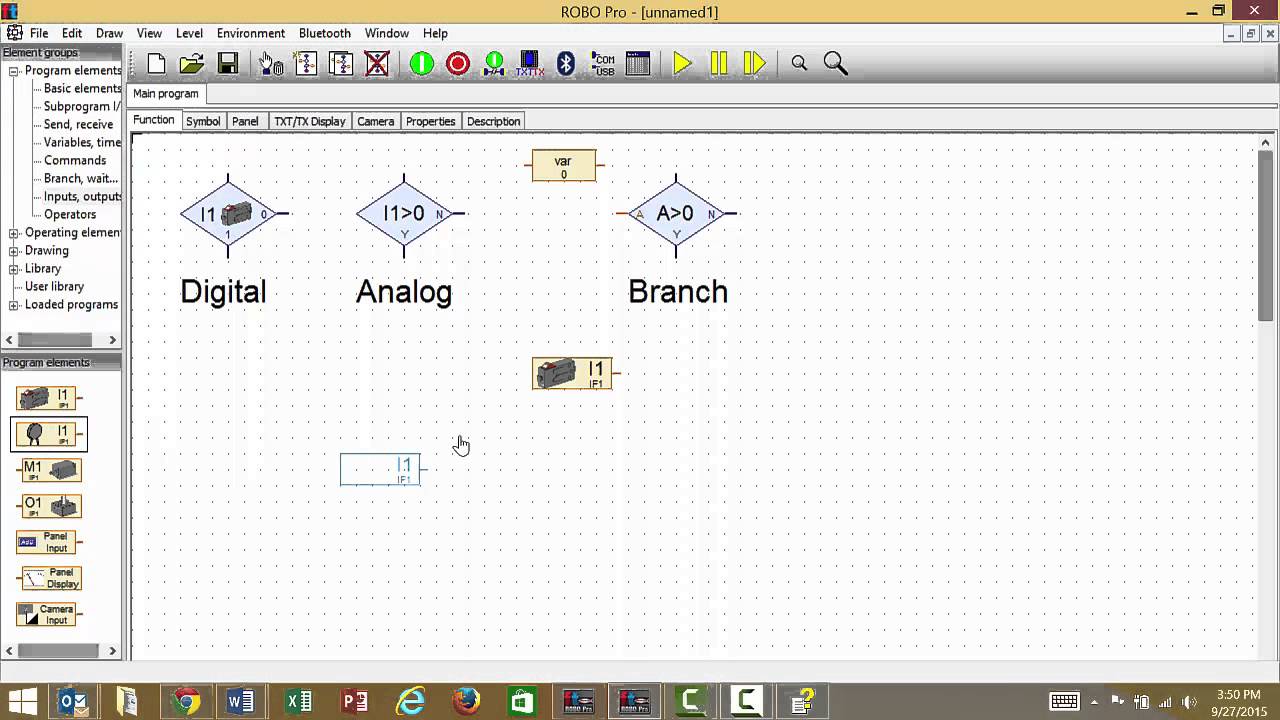1280x720 pixels.
Task: Click the A>0 Branch diamond on canvas
Action: [x=676, y=214]
